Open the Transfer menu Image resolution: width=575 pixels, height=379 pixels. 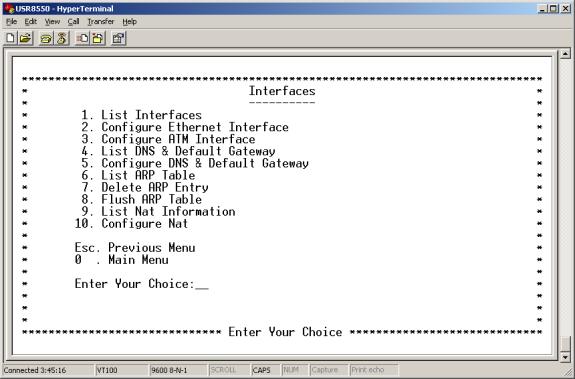click(x=100, y=22)
